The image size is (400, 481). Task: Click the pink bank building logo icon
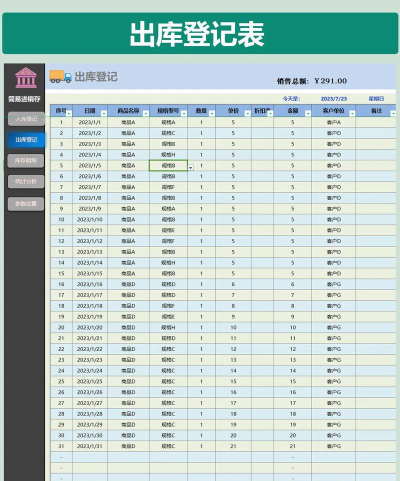(x=26, y=78)
